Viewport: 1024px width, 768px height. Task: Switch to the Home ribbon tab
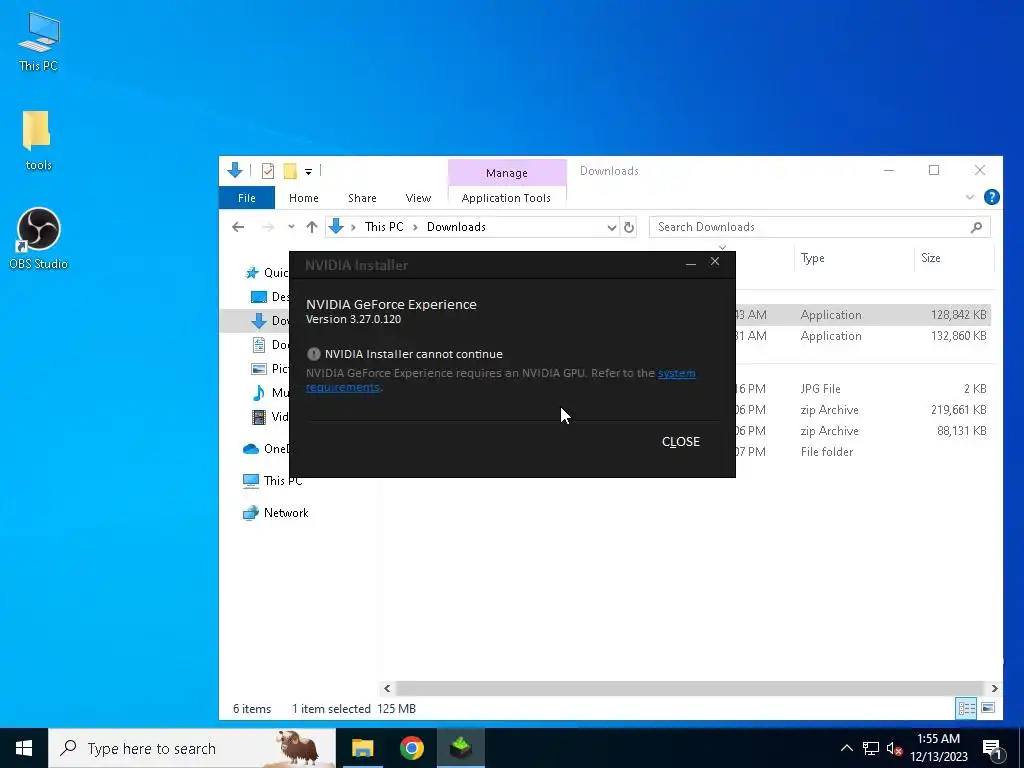[304, 198]
